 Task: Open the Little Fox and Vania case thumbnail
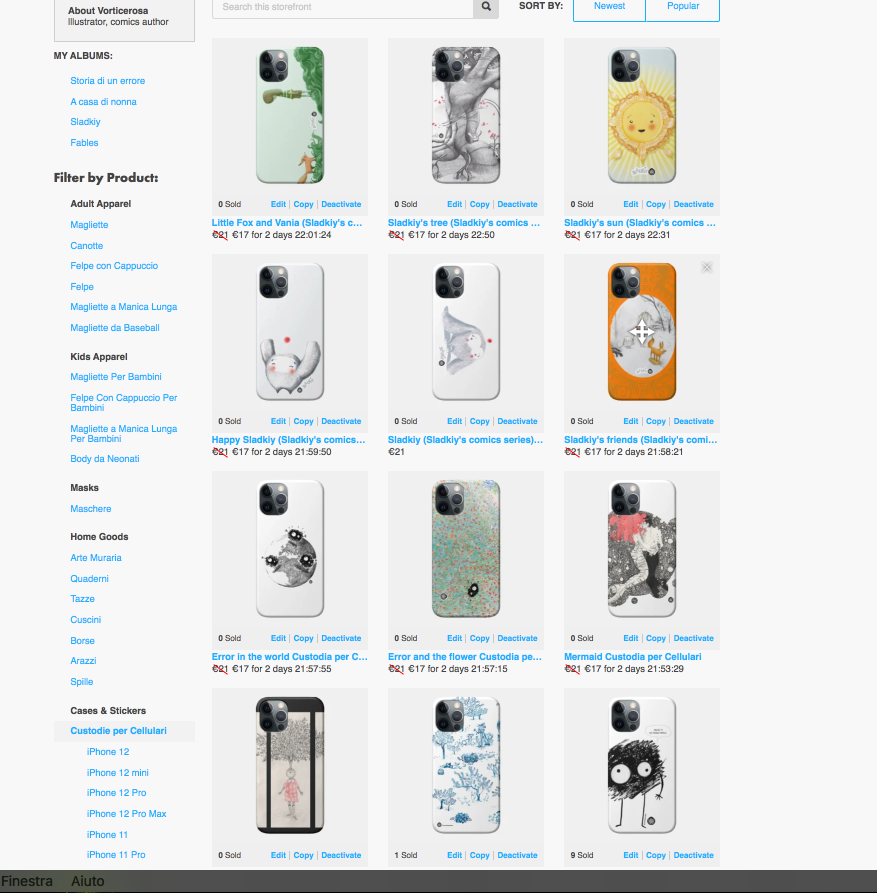pyautogui.click(x=290, y=116)
